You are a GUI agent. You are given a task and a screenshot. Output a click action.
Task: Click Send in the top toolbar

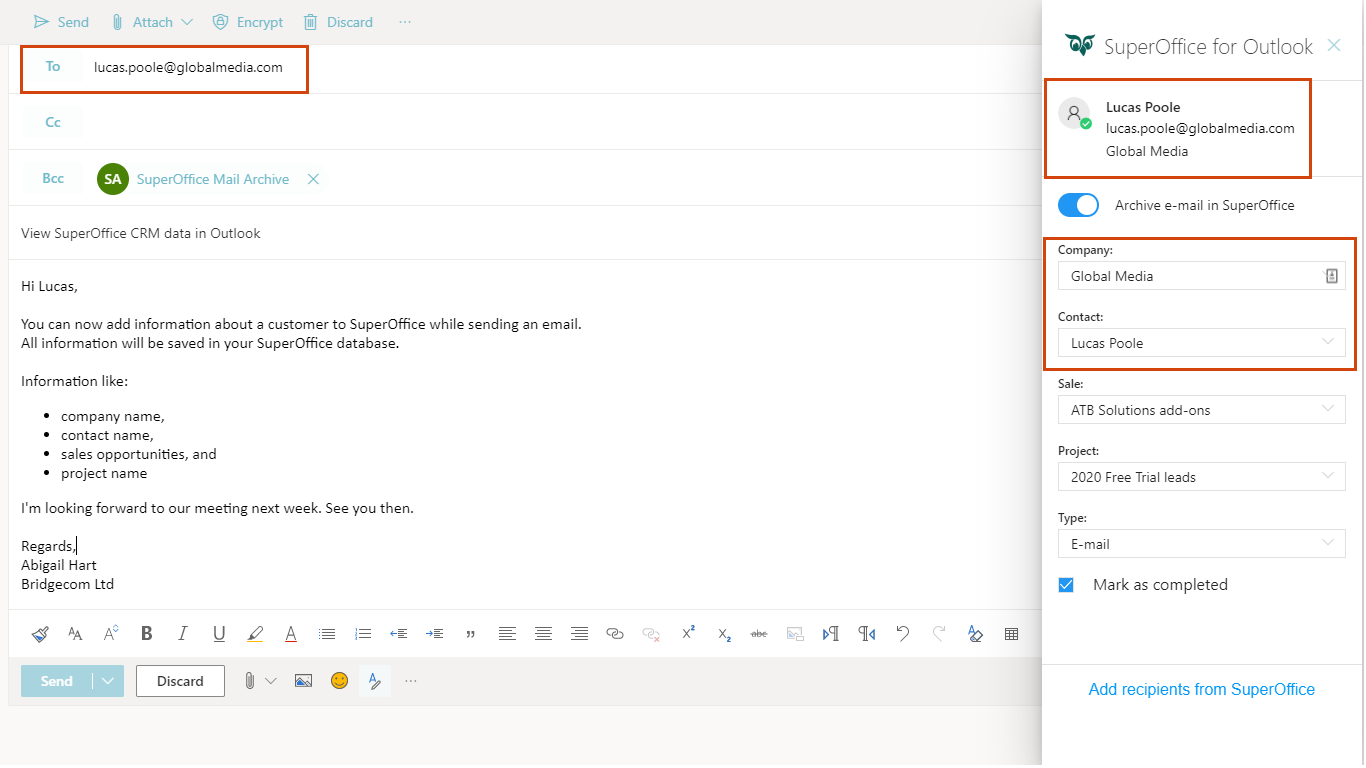[61, 22]
